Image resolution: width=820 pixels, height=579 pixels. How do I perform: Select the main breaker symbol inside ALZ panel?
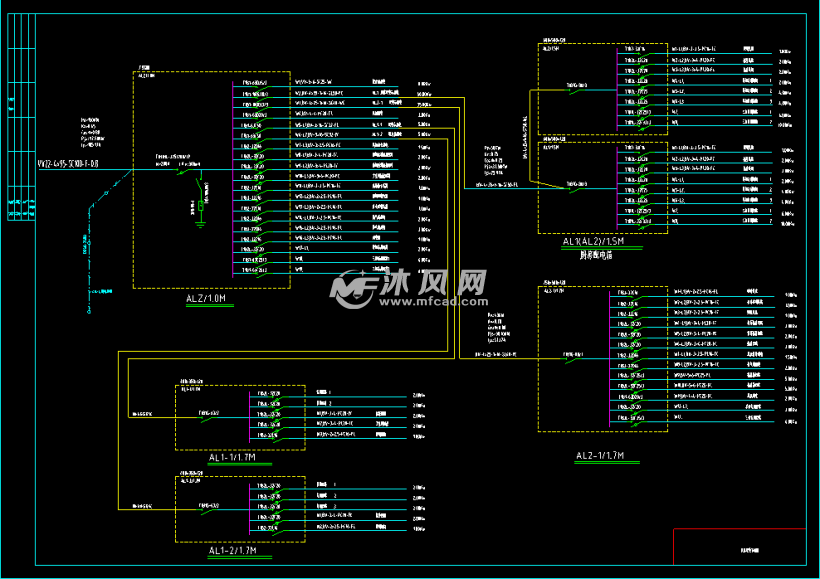click(183, 171)
